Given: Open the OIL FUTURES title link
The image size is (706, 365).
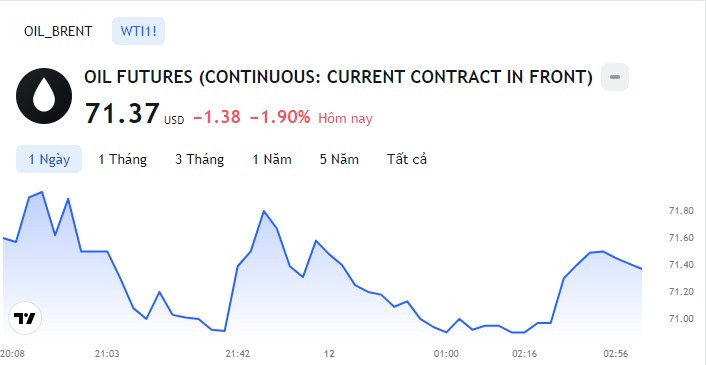Looking at the screenshot, I should click(338, 77).
